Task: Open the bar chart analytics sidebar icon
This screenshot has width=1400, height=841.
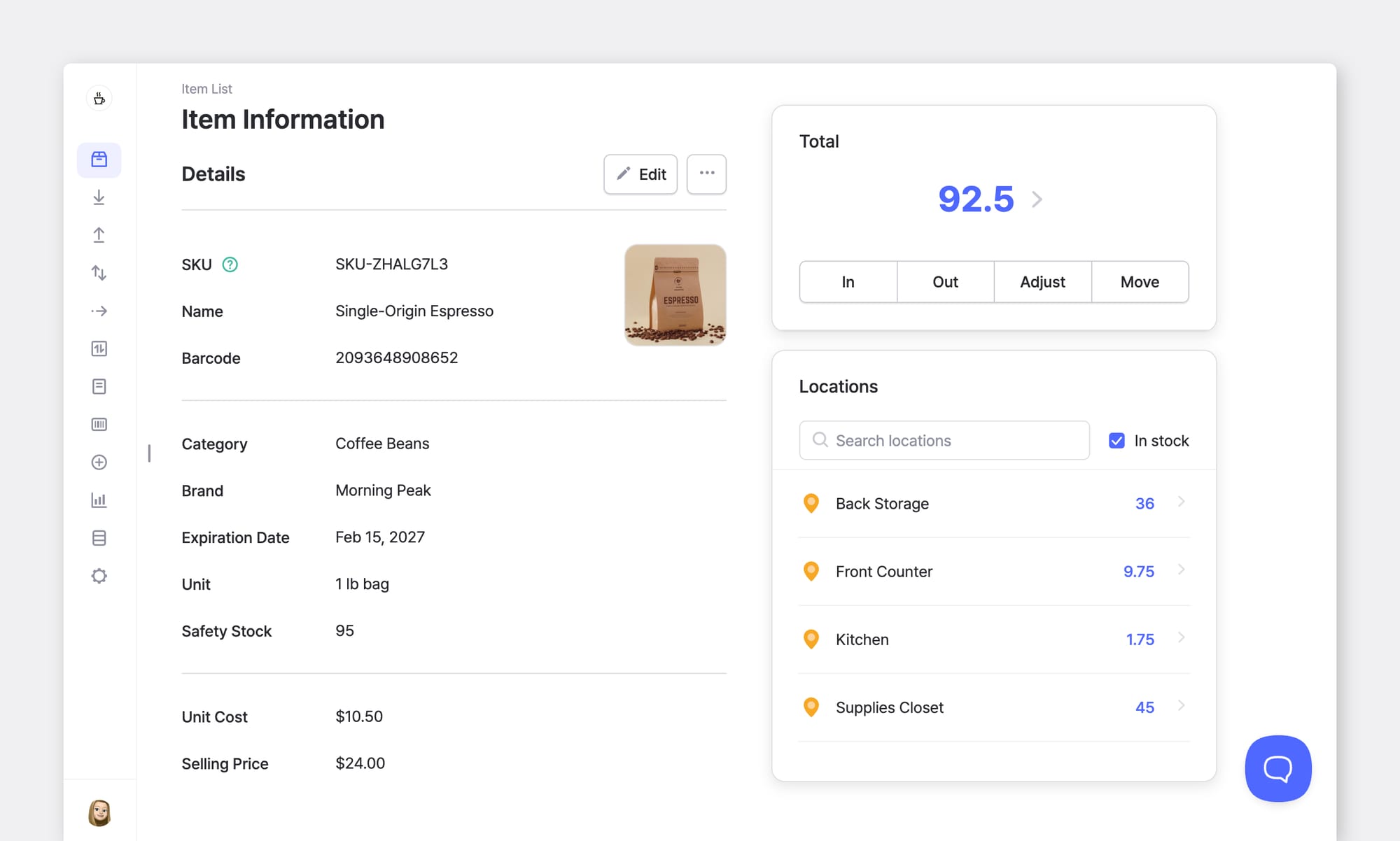Action: point(99,500)
